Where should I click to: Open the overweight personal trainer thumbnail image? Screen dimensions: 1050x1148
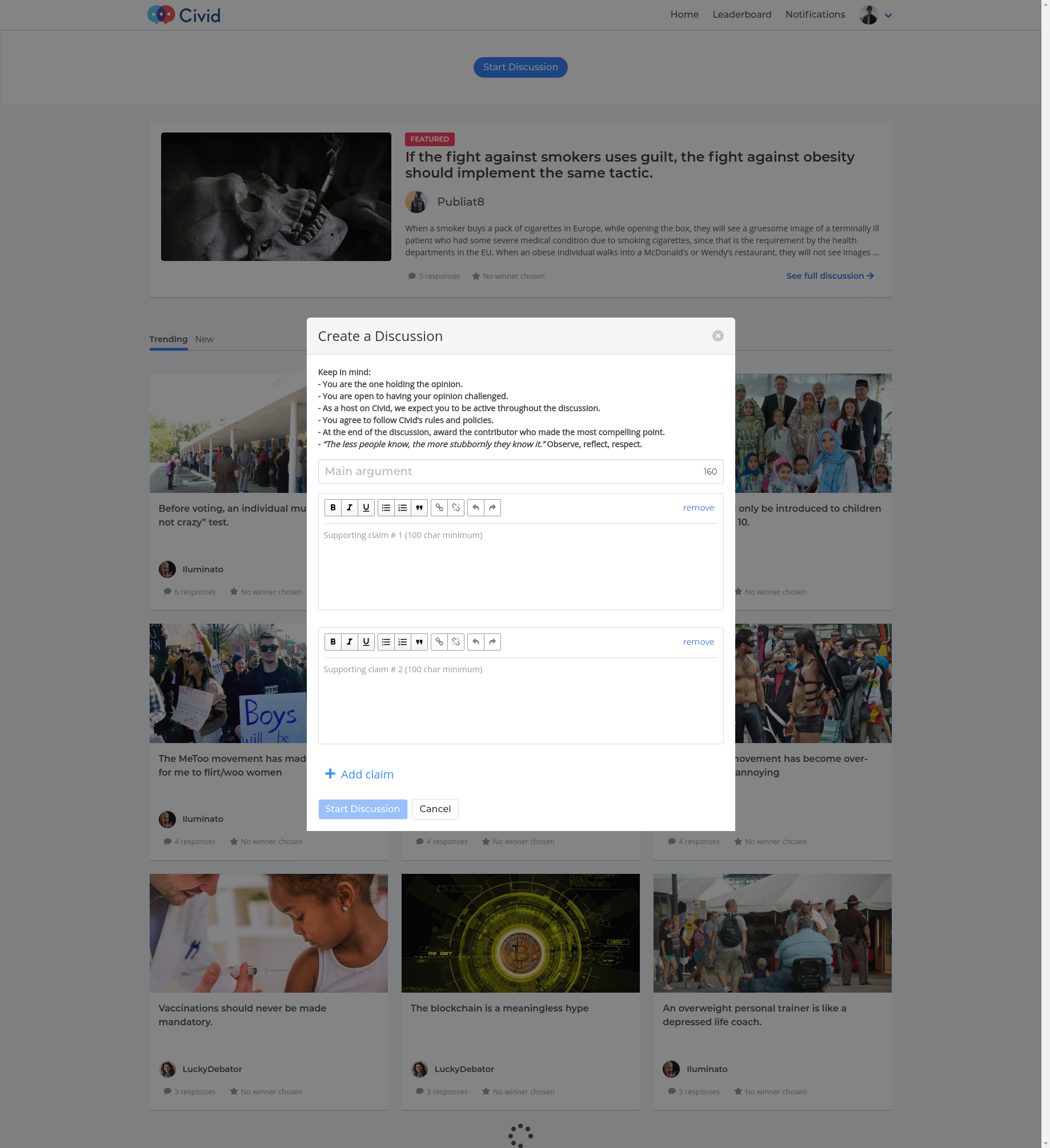[772, 933]
